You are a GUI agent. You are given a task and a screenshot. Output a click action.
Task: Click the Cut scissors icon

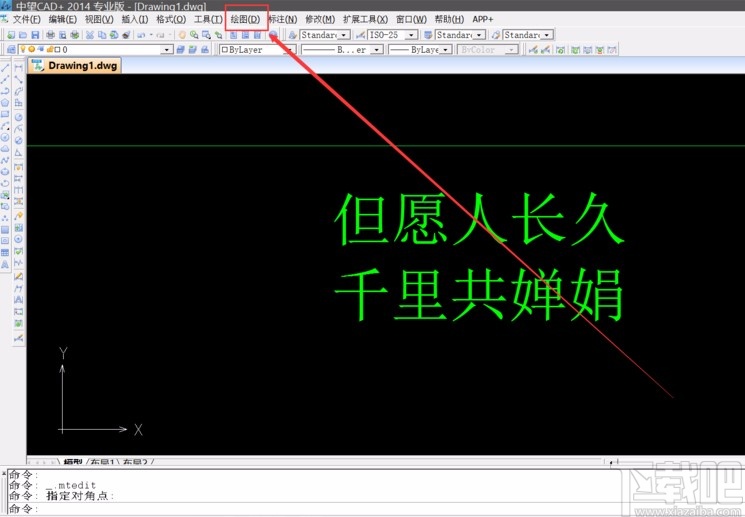click(90, 35)
